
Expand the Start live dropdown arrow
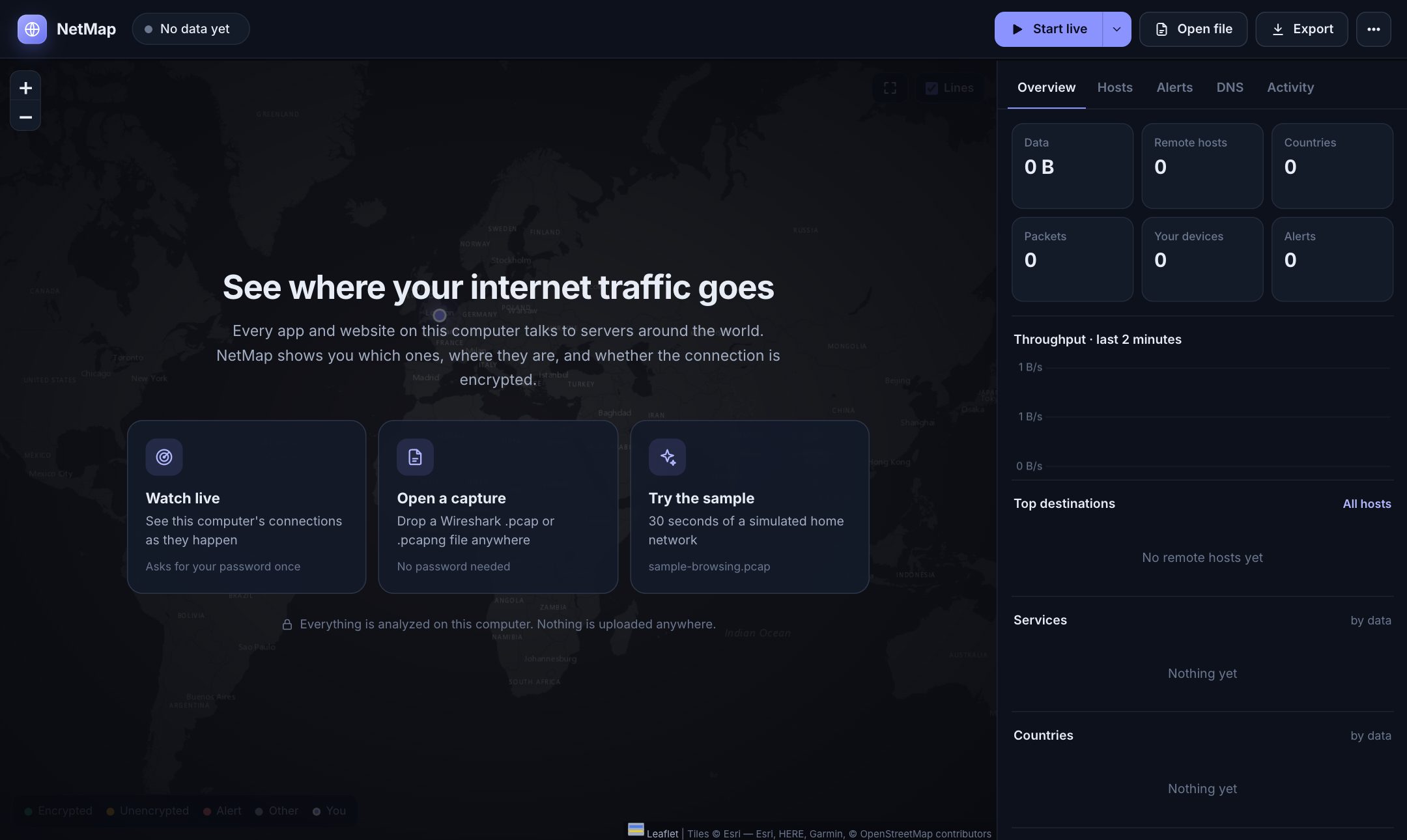pos(1116,29)
